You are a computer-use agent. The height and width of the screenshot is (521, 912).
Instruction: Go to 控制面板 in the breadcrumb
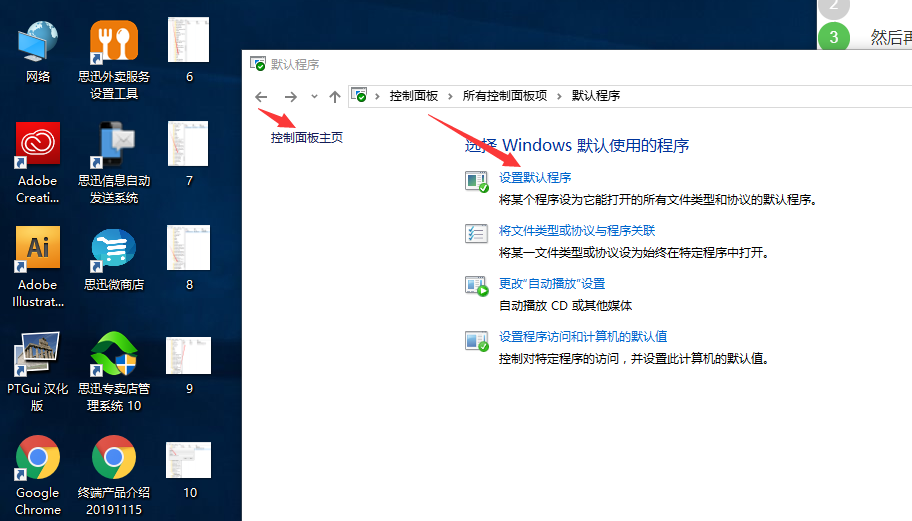pos(414,96)
